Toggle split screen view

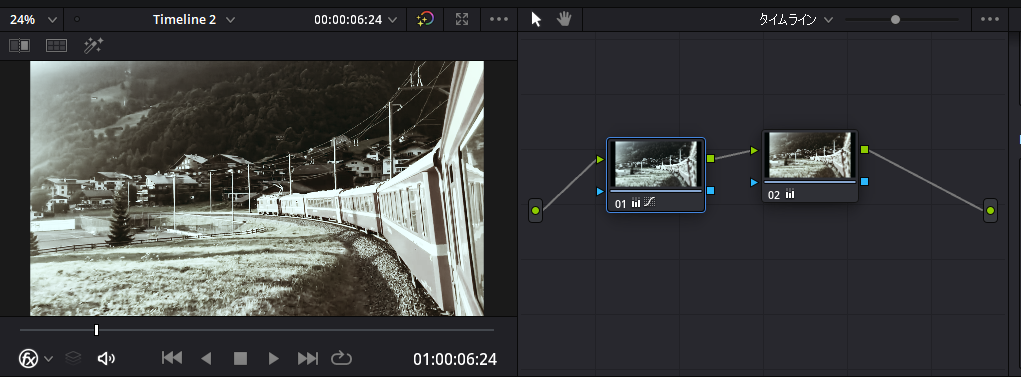57,46
